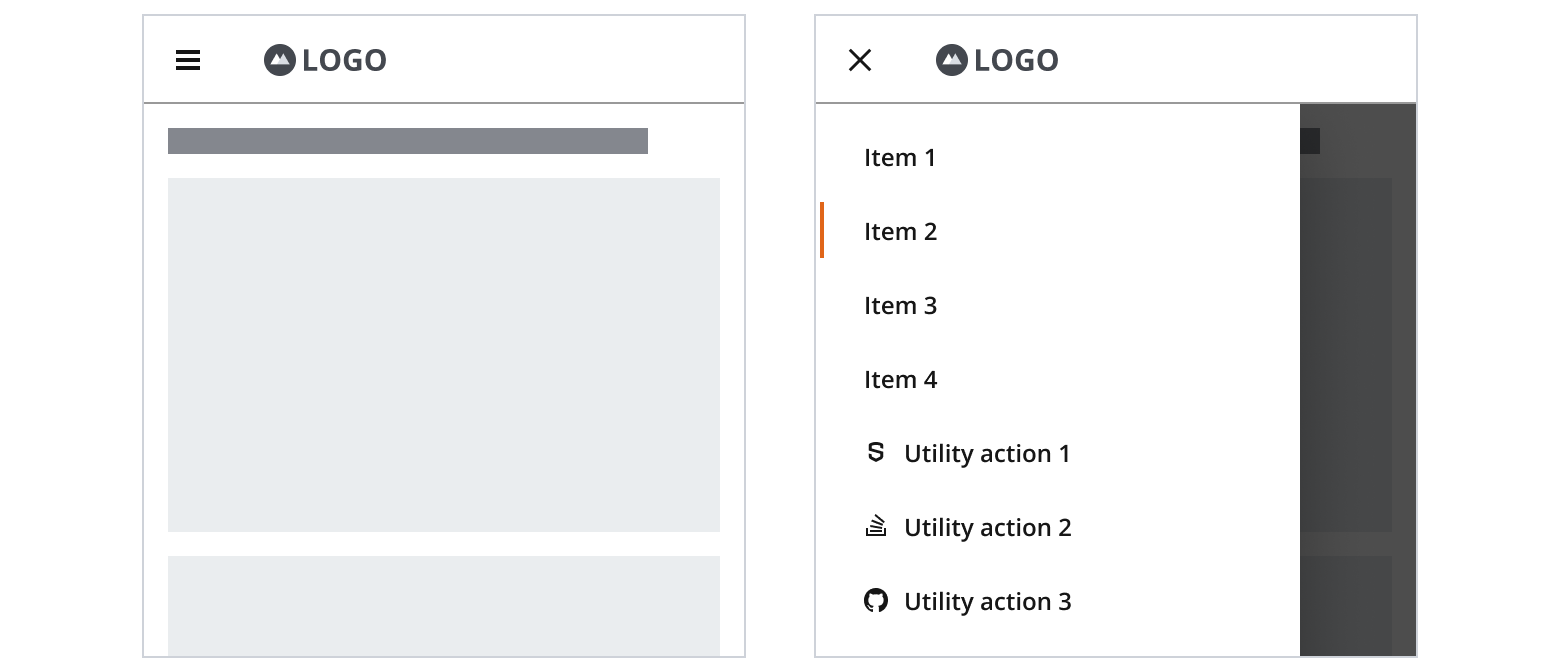
Task: Click the S shield icon beside Utility action 1
Action: coord(876,452)
